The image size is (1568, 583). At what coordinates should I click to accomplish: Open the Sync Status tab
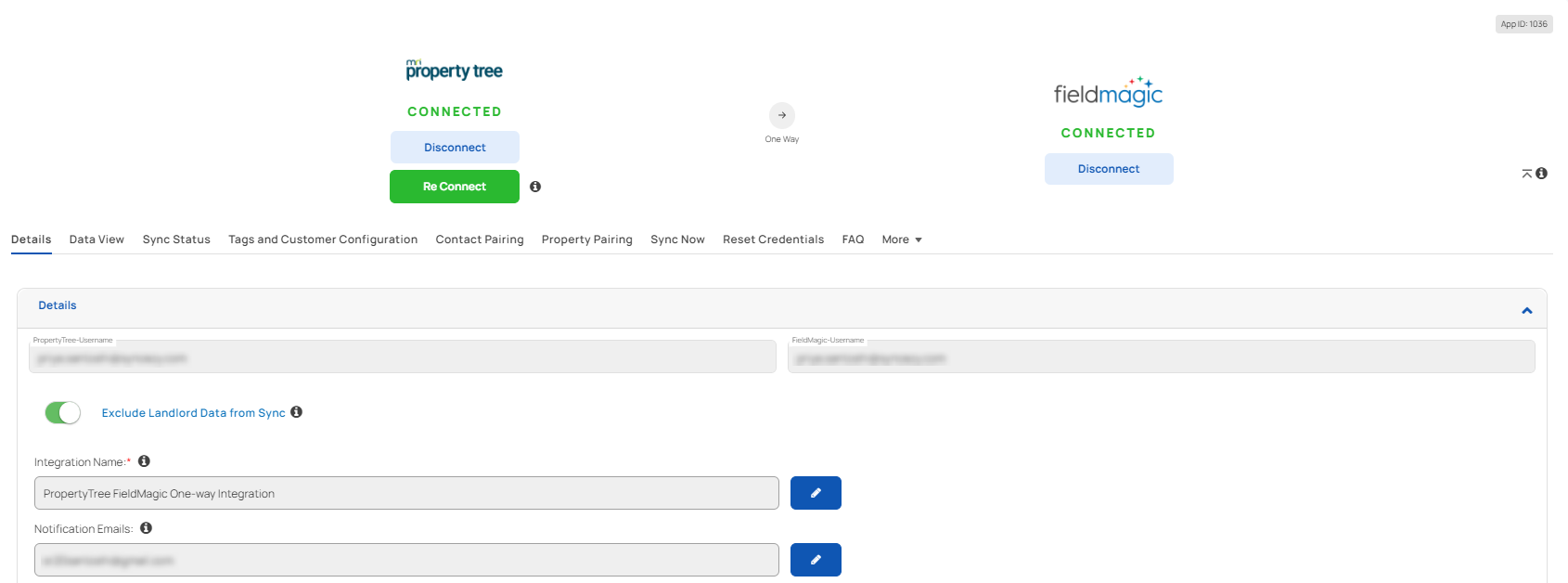(176, 240)
